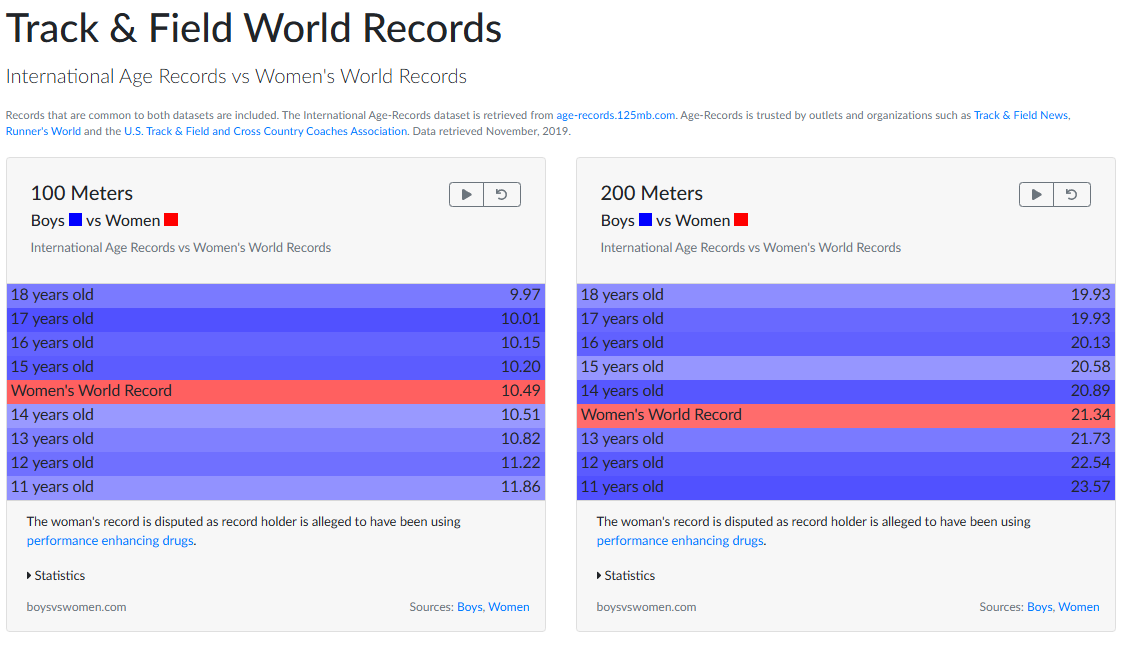
Task: Click the blue Boys swatch in 100 Meters legend
Action: [75, 220]
